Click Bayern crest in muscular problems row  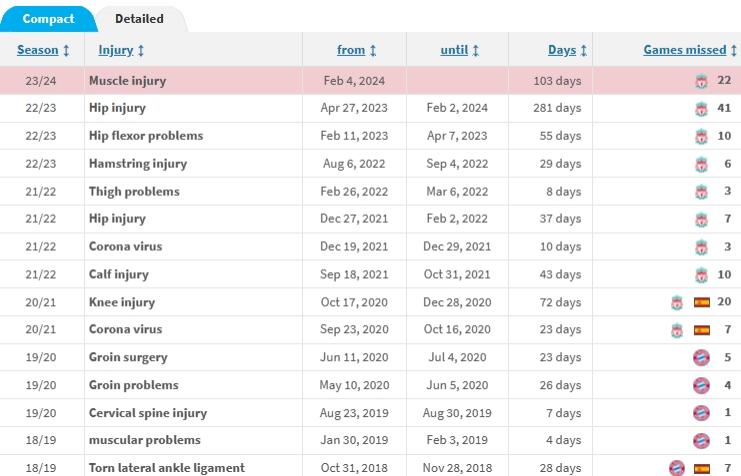pos(701,441)
